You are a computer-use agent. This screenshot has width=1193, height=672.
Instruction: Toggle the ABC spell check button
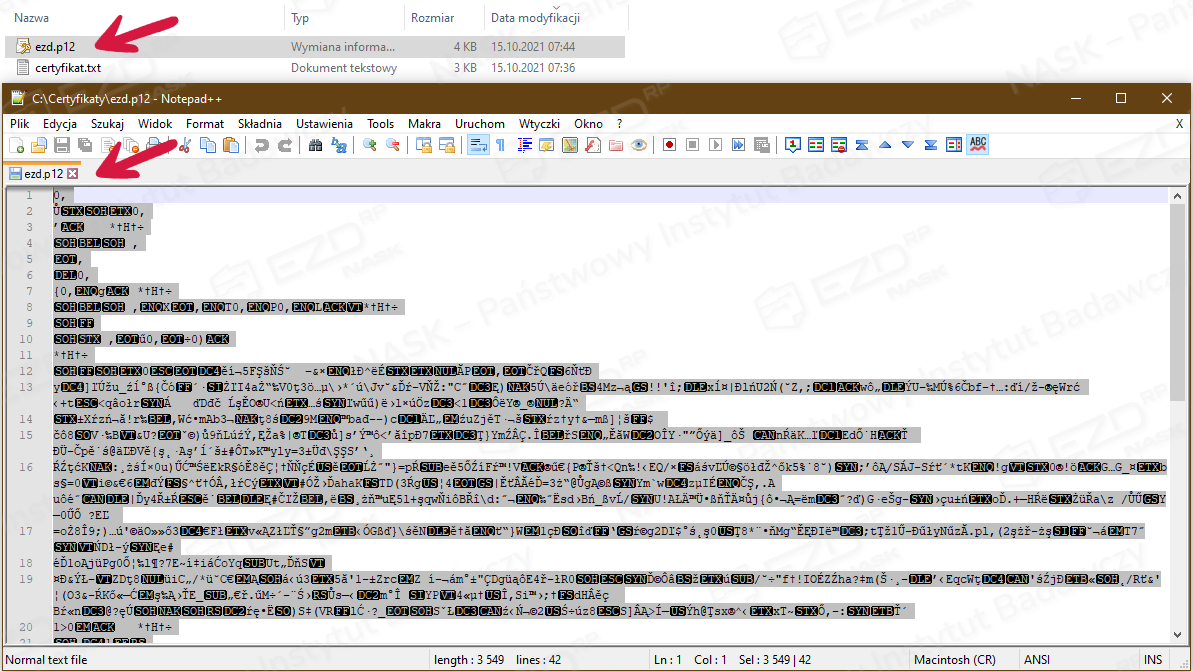pos(978,145)
